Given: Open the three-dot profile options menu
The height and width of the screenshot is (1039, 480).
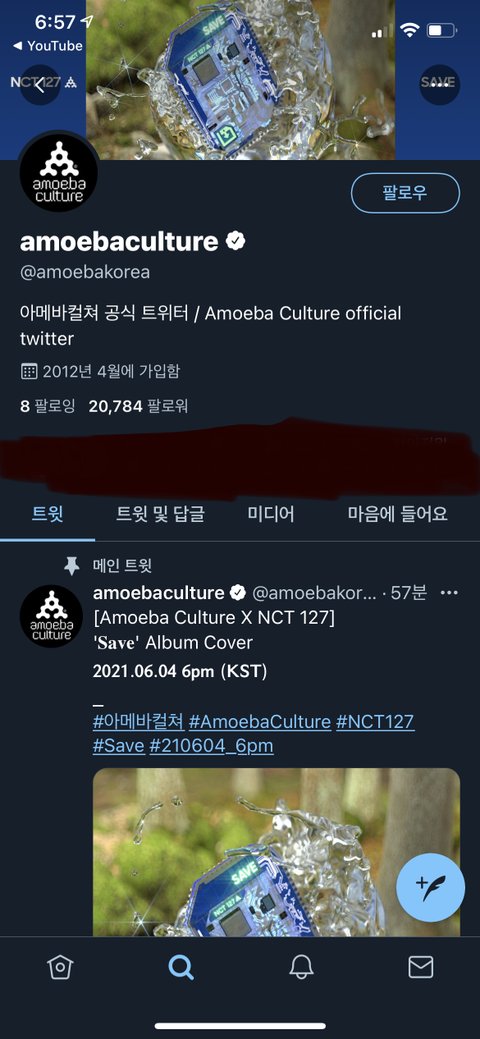Looking at the screenshot, I should point(440,85).
